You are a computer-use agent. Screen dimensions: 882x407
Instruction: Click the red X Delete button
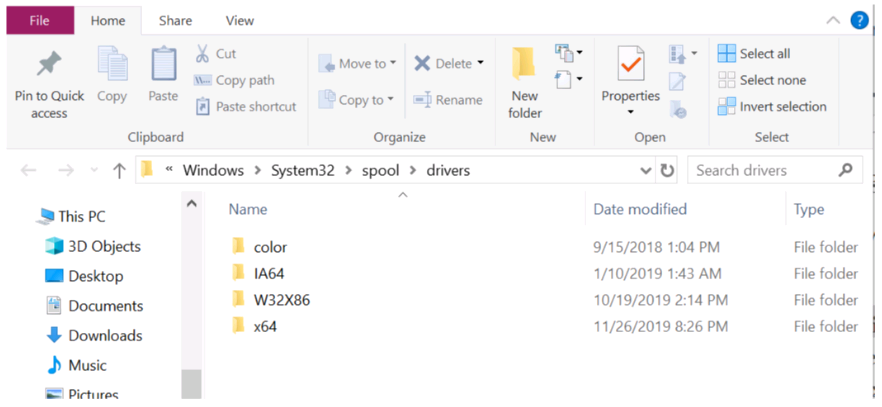tap(442, 64)
